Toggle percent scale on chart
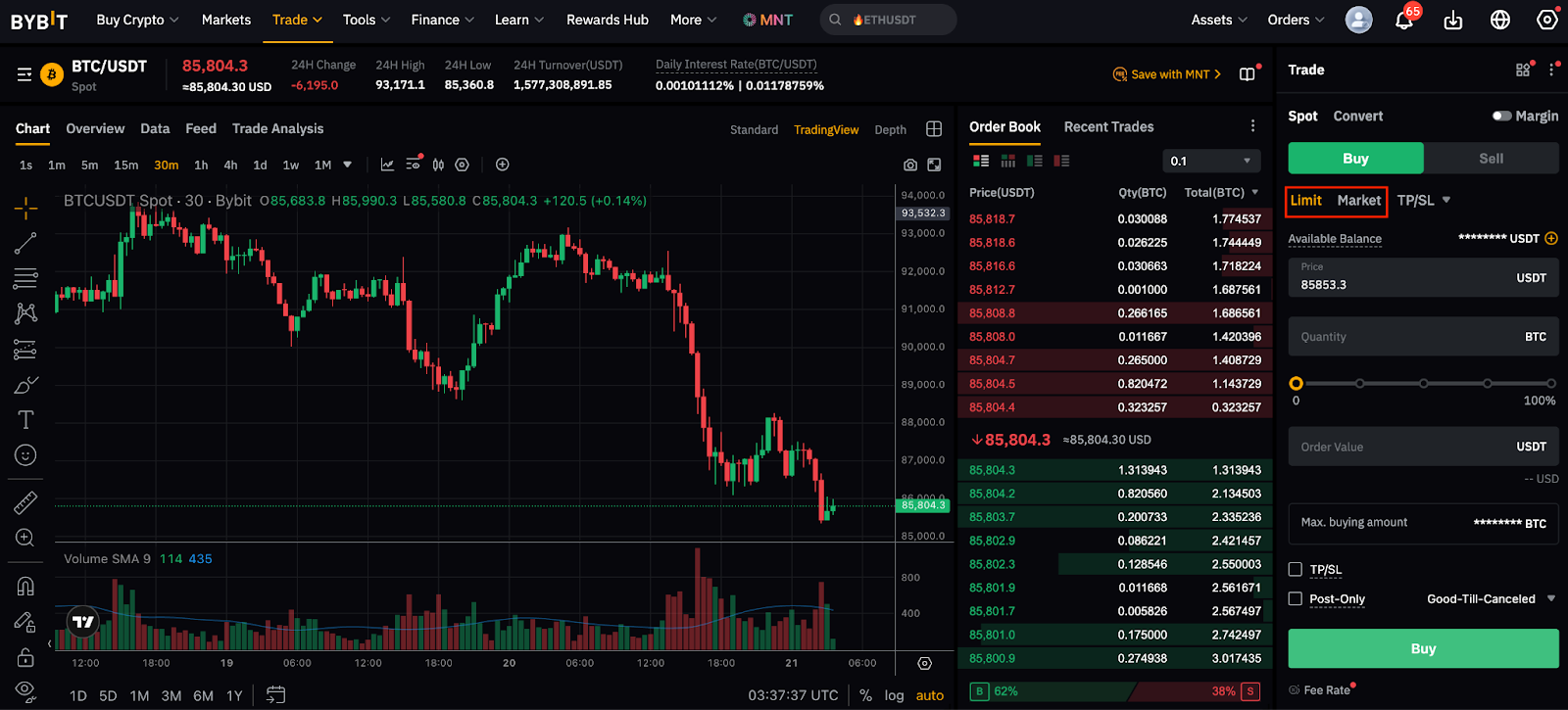The width and height of the screenshot is (1568, 710). point(865,695)
